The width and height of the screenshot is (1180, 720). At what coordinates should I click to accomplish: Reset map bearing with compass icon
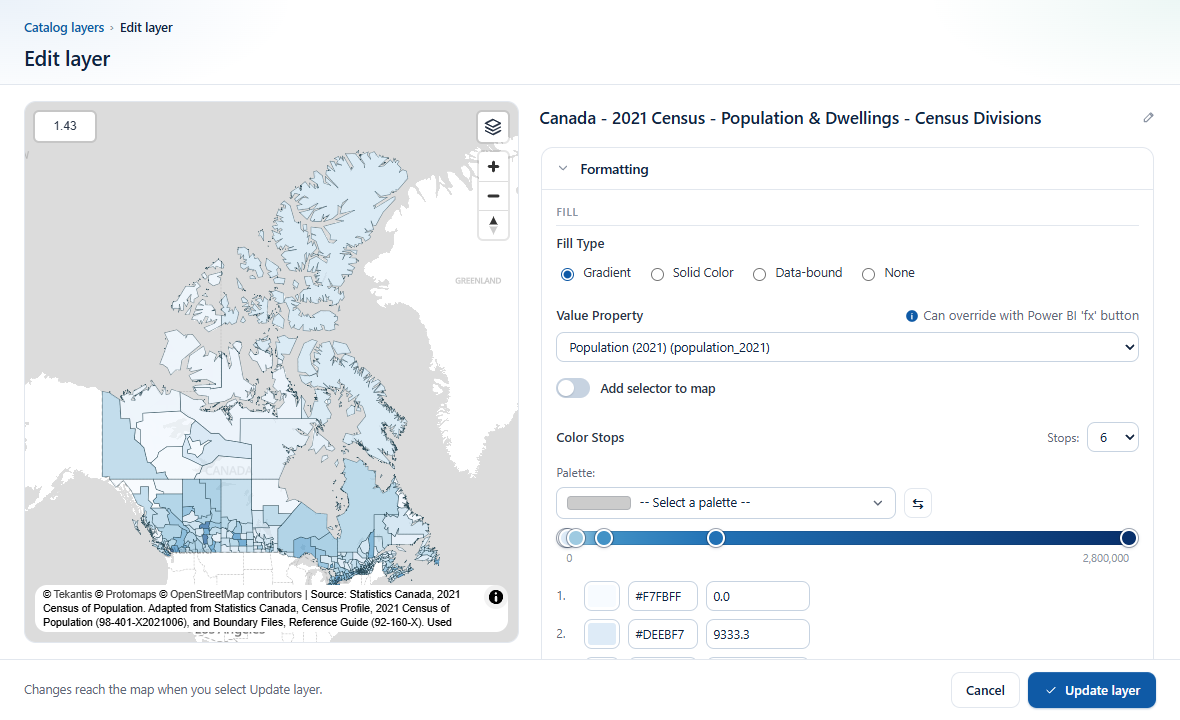click(x=493, y=225)
